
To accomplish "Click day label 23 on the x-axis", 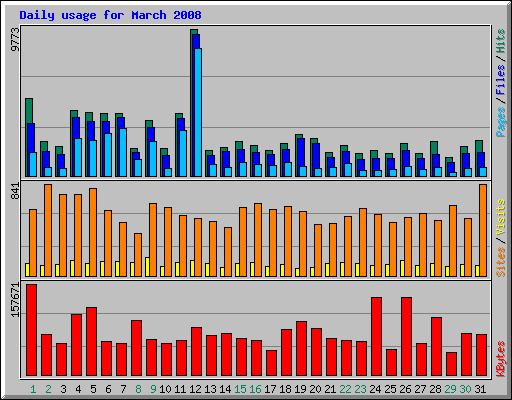I will point(360,389).
